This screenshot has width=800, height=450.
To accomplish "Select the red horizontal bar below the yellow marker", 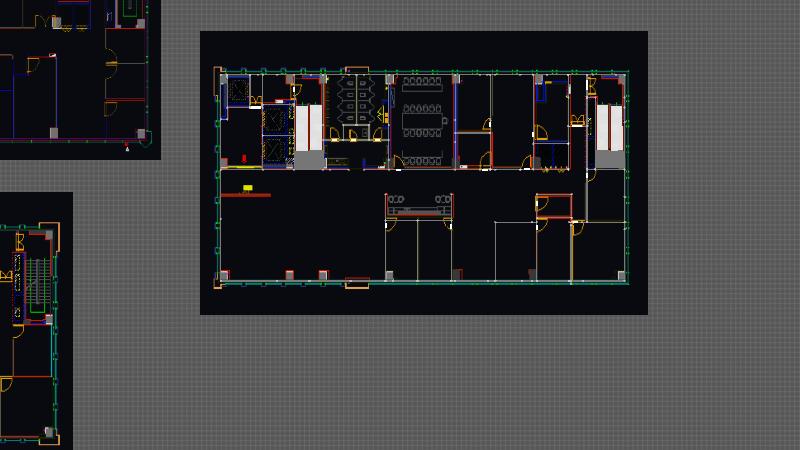I will click(x=245, y=195).
